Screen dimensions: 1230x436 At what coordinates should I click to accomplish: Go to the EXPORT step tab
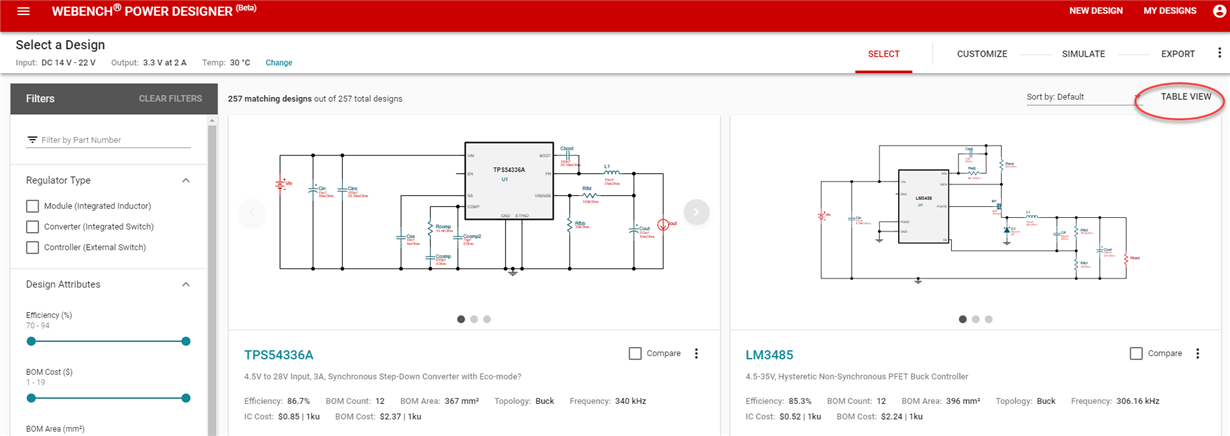pyautogui.click(x=1178, y=54)
